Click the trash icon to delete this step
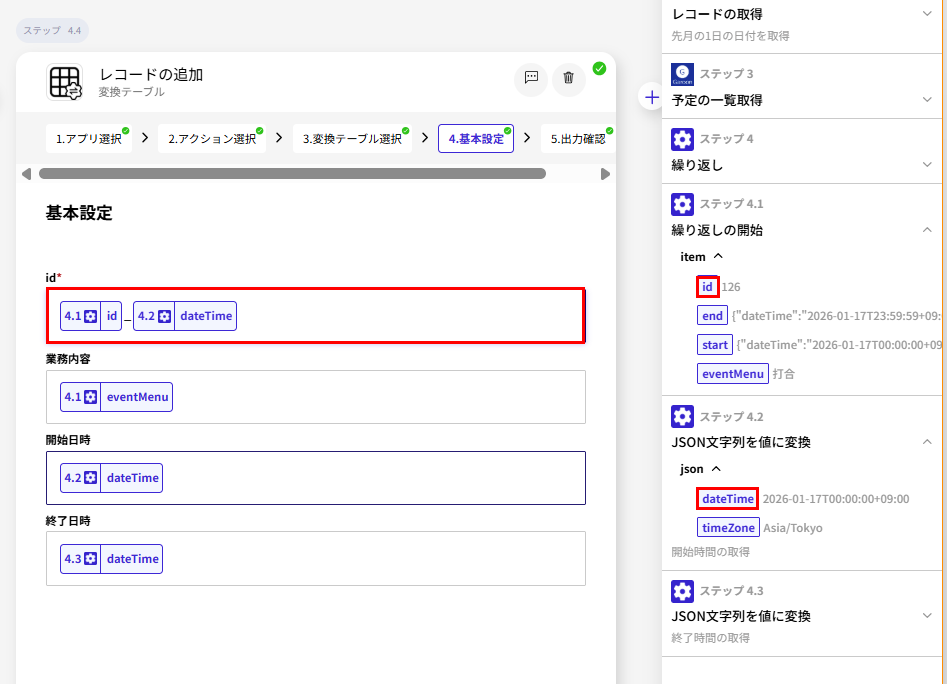This screenshot has width=947, height=684. click(569, 80)
